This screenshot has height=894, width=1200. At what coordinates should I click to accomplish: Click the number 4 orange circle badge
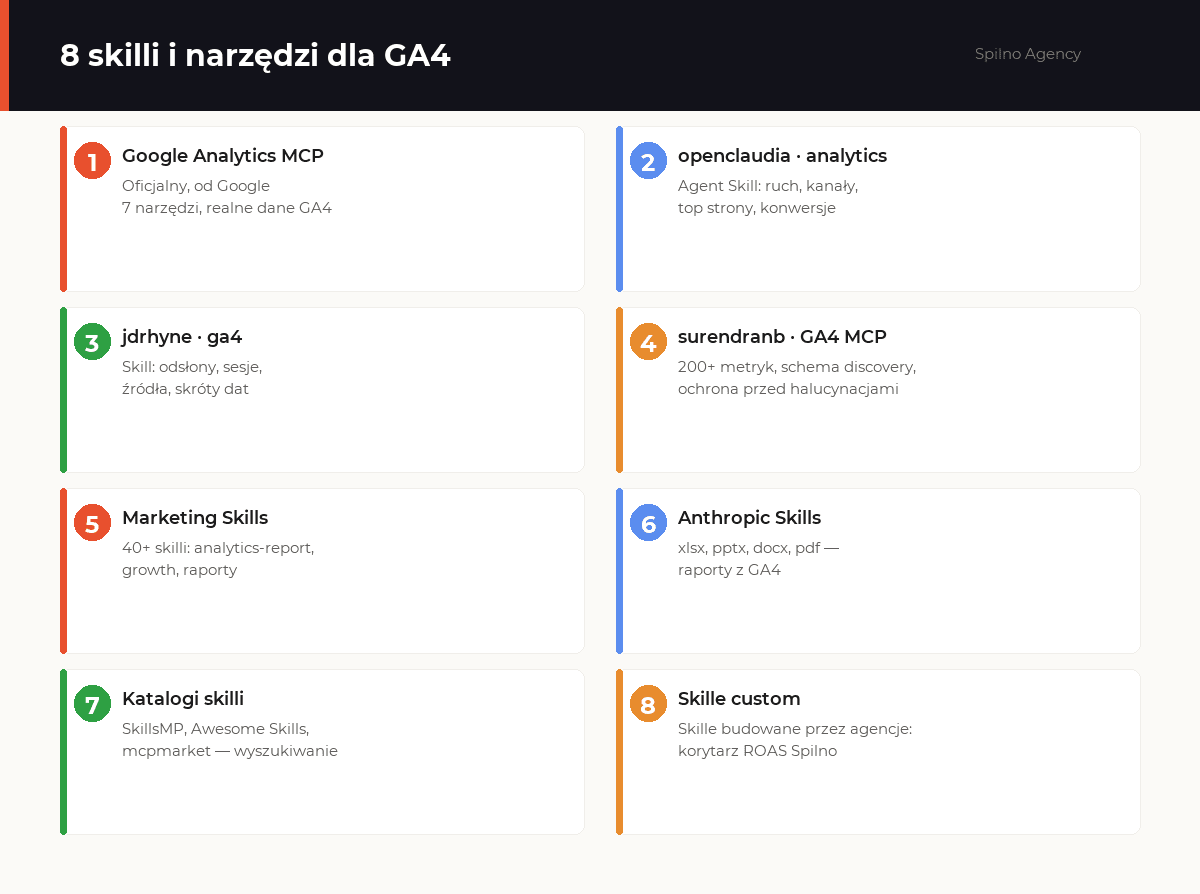648,342
